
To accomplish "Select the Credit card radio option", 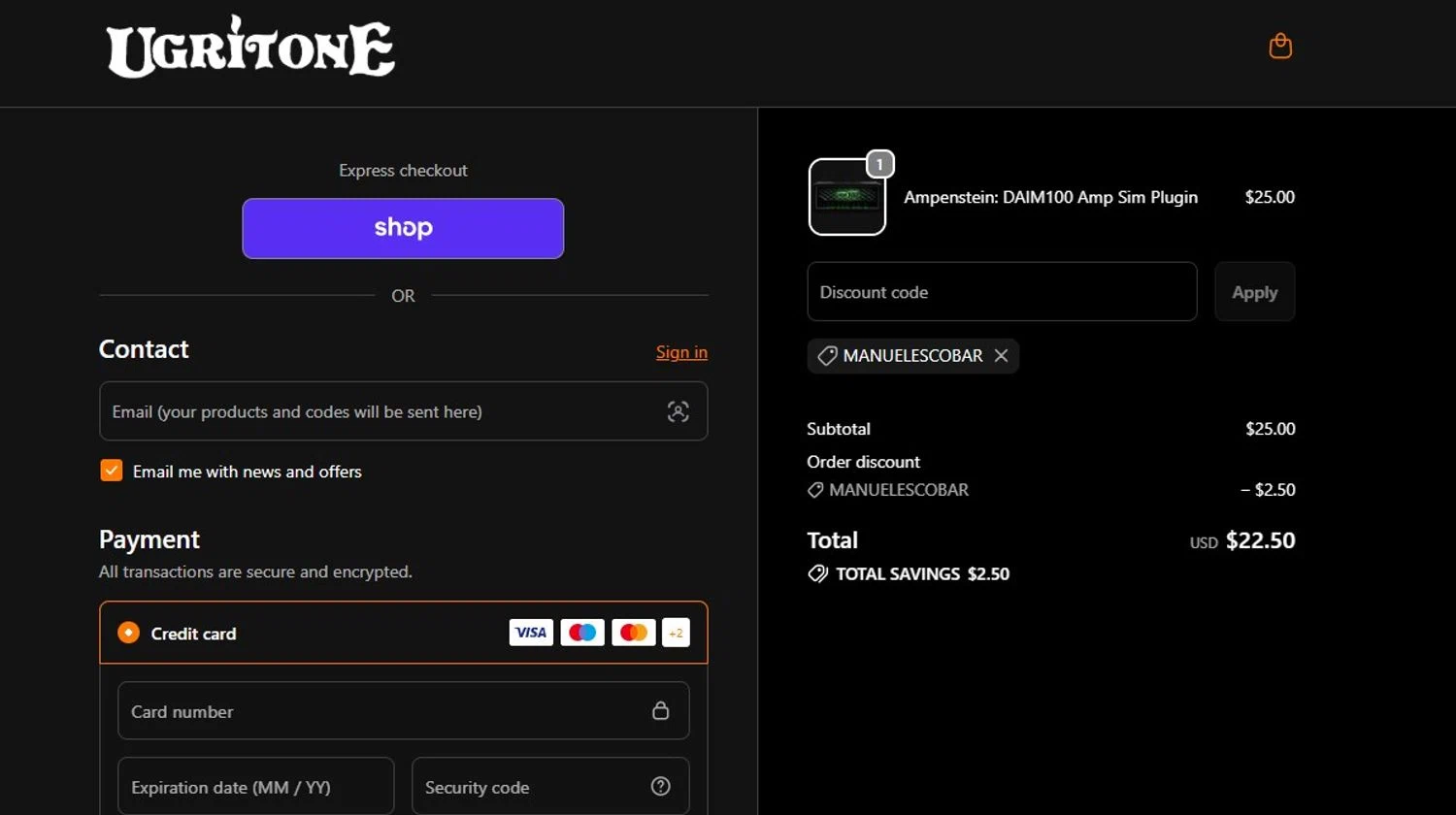I will click(x=128, y=633).
